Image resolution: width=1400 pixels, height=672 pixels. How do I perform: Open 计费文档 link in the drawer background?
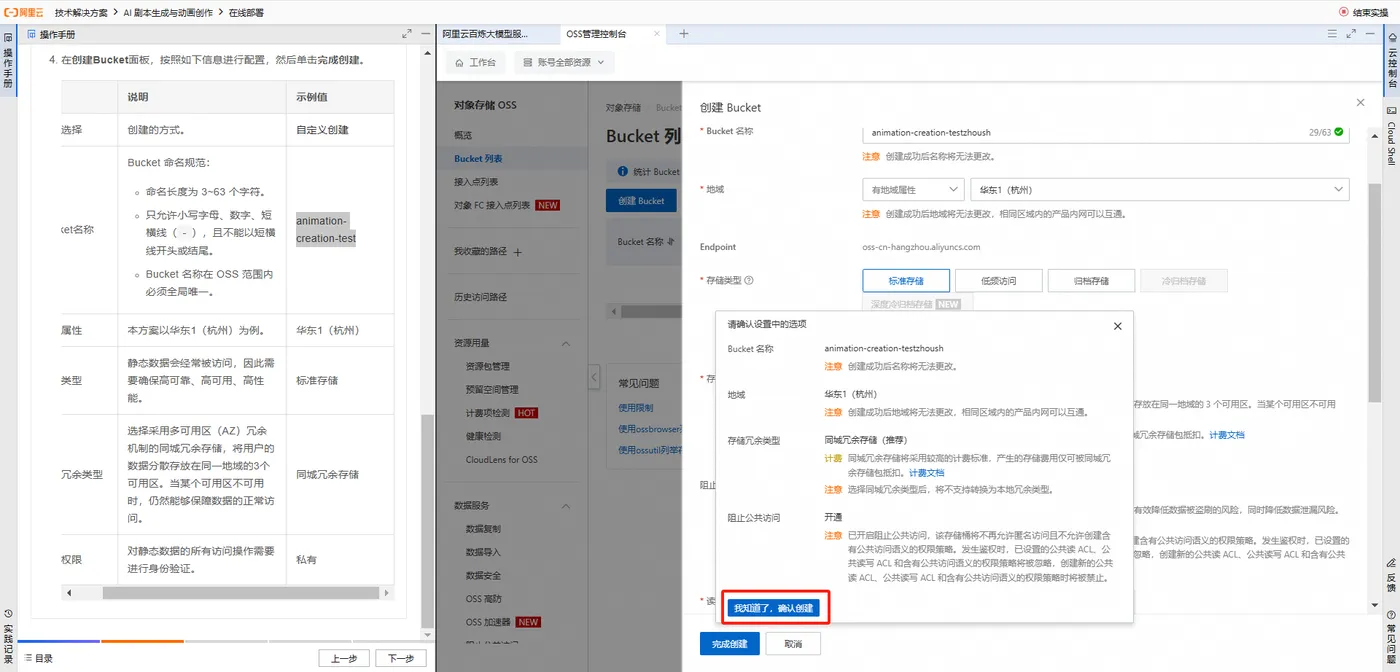coord(1227,435)
